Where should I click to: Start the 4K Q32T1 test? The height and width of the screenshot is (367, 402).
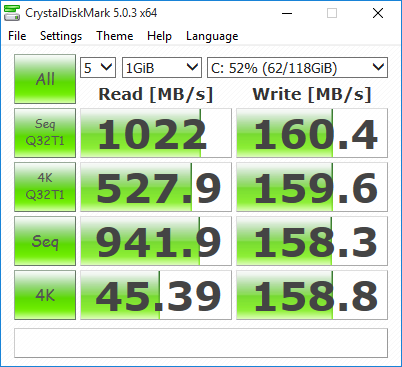[x=45, y=187]
